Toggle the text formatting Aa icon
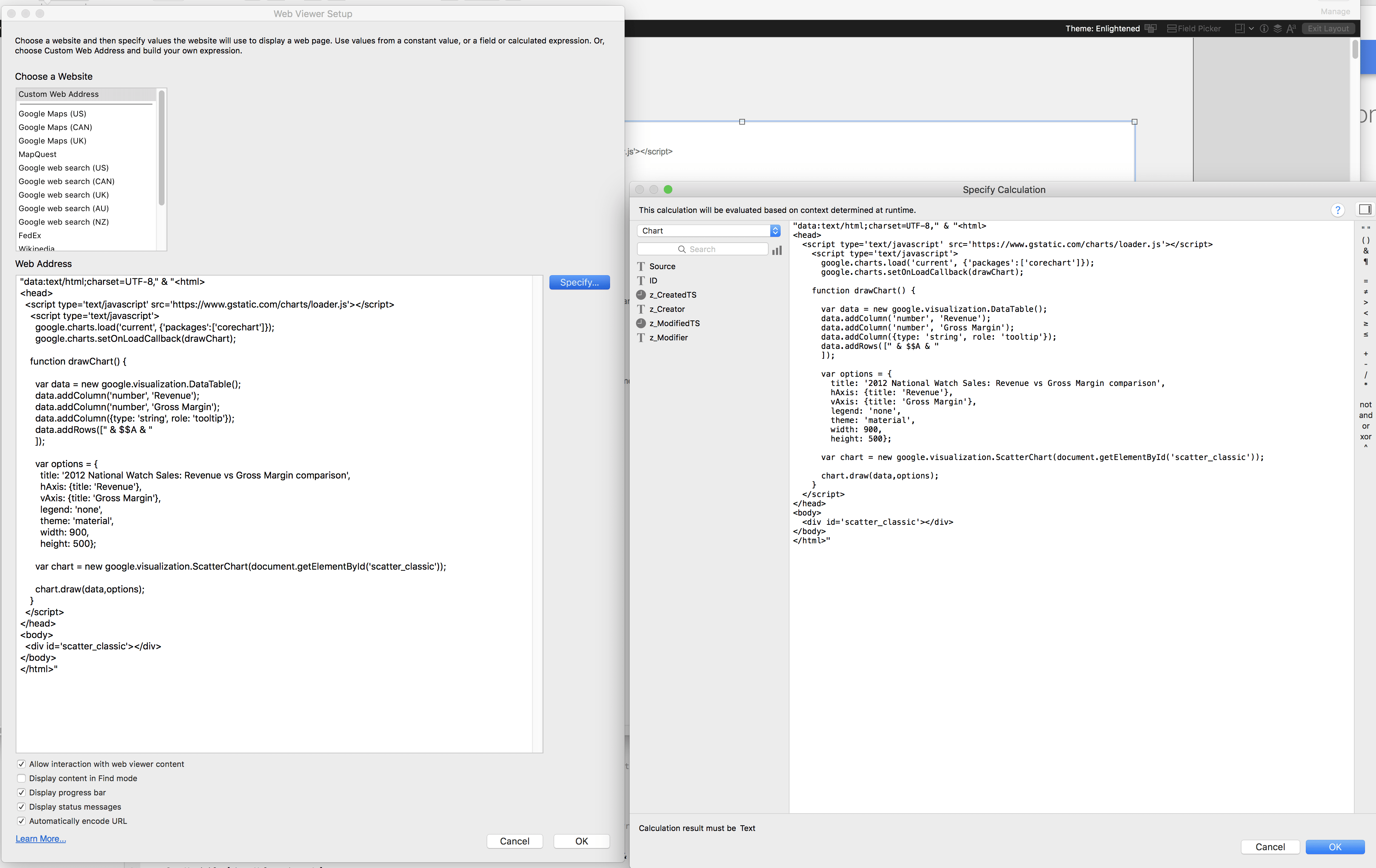1376x868 pixels. [1291, 28]
